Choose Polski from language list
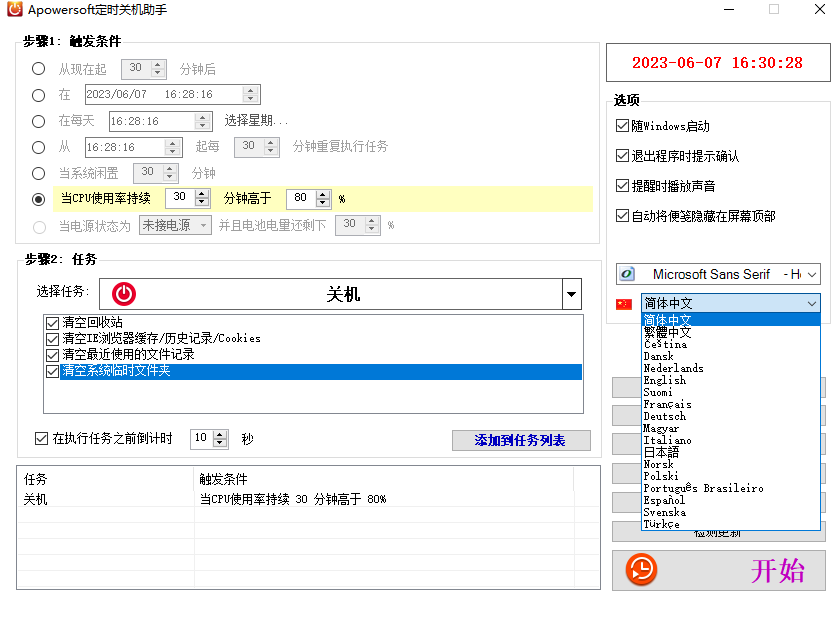Screen dimensions: 839x621 pyautogui.click(x=731, y=477)
